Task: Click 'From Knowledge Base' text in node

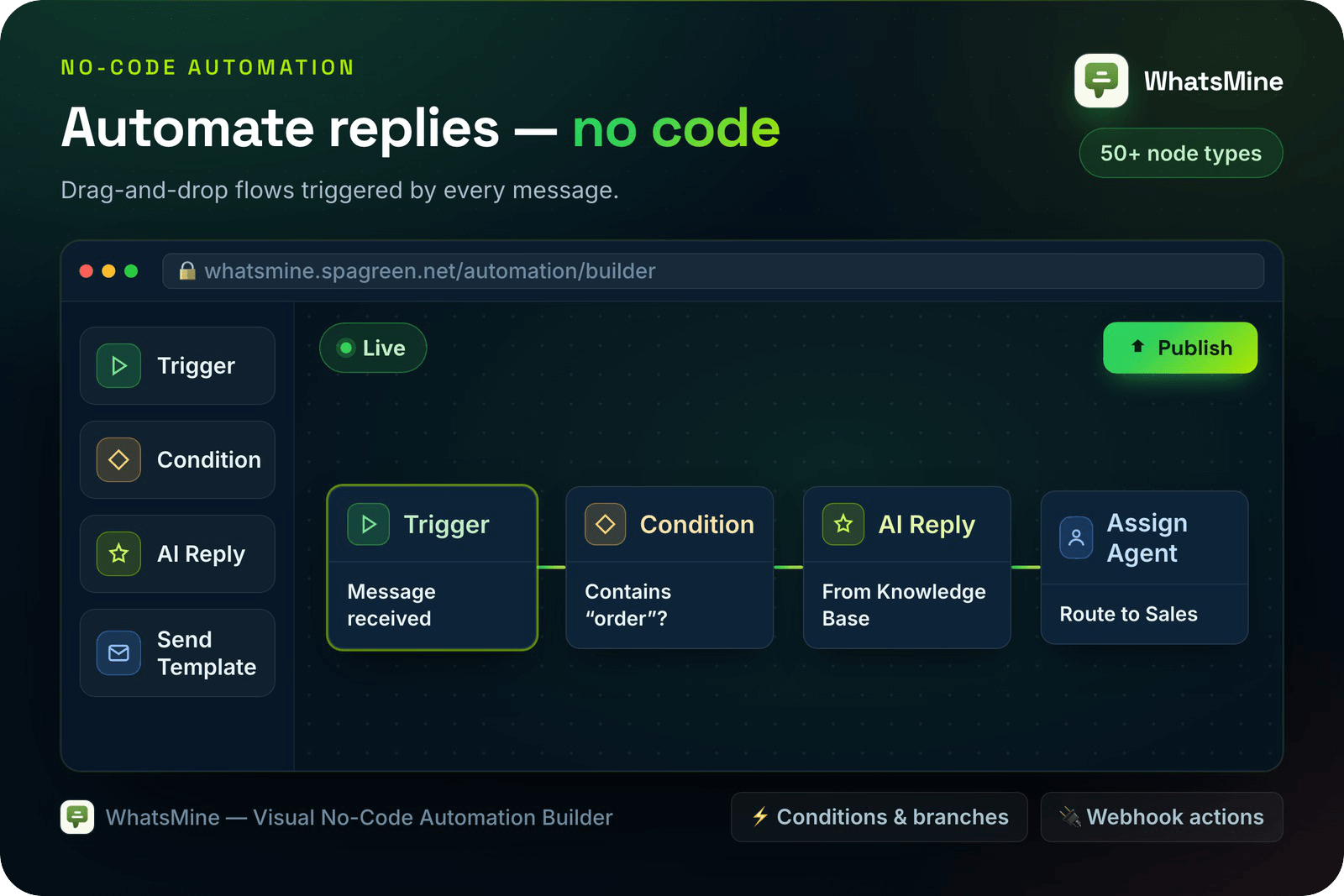Action: click(904, 605)
